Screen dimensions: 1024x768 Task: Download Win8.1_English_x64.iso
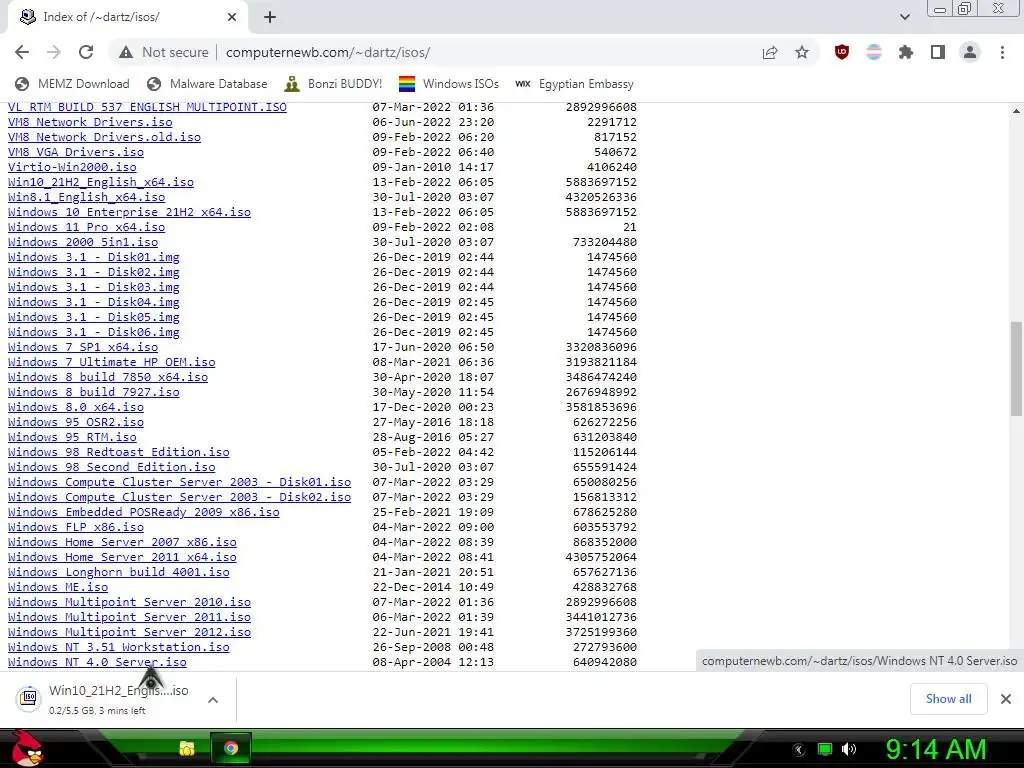click(86, 197)
